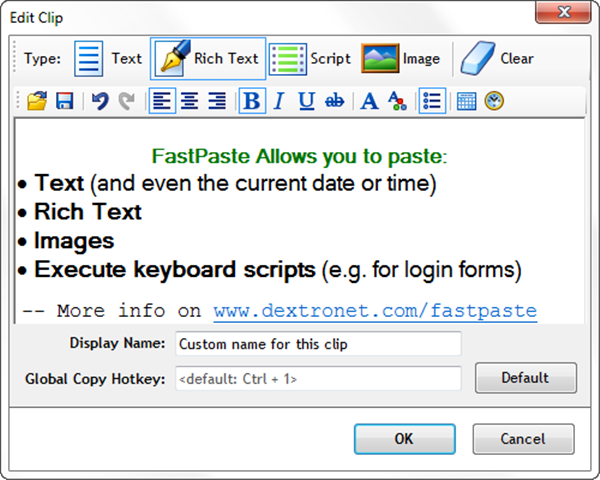Toggle strikethrough formatting
This screenshot has height=480, width=600.
pyautogui.click(x=334, y=101)
